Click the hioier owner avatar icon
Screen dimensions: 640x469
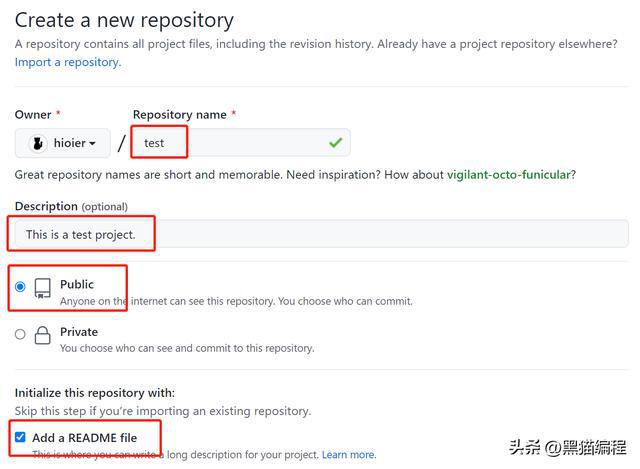38,143
